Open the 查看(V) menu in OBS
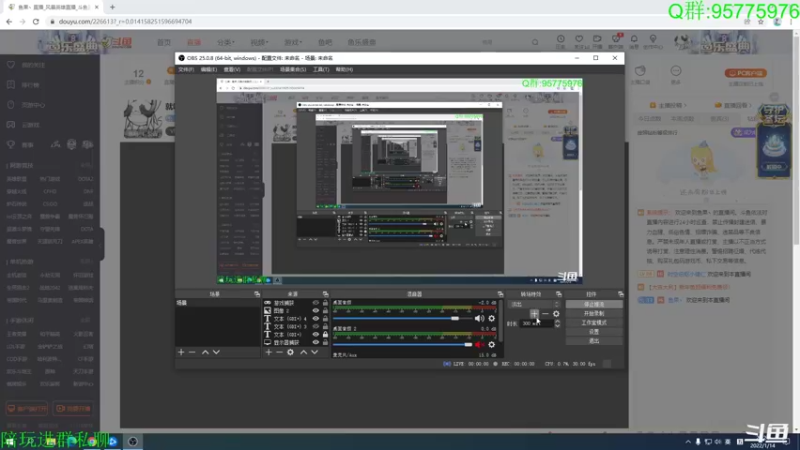The height and width of the screenshot is (450, 800). coord(232,69)
